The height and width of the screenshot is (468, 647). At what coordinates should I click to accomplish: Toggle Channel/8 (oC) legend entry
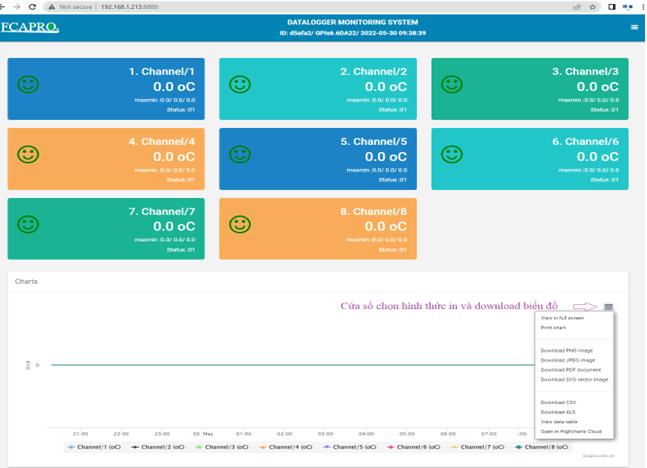coord(542,447)
